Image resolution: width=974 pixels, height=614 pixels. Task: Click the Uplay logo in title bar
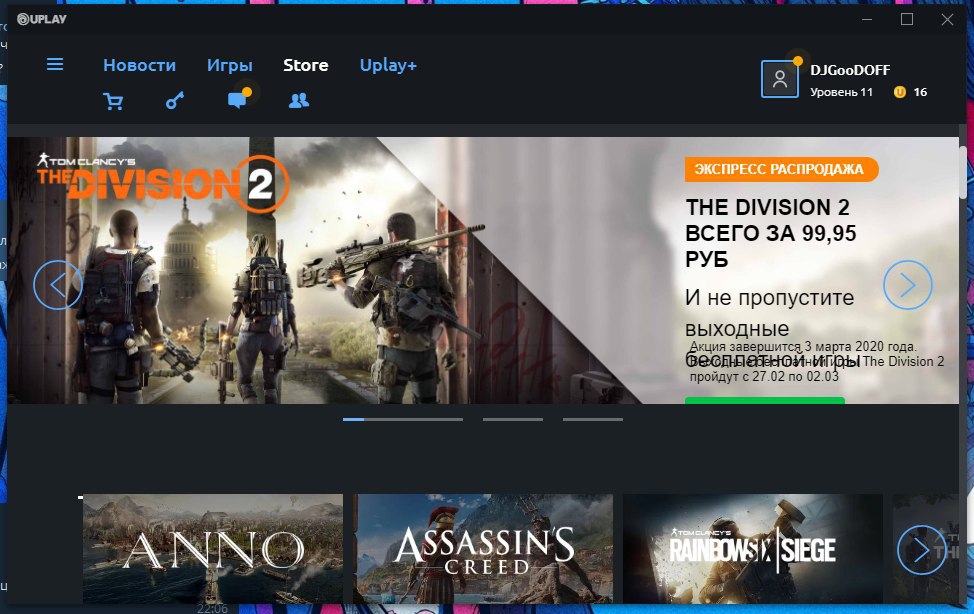(x=42, y=19)
